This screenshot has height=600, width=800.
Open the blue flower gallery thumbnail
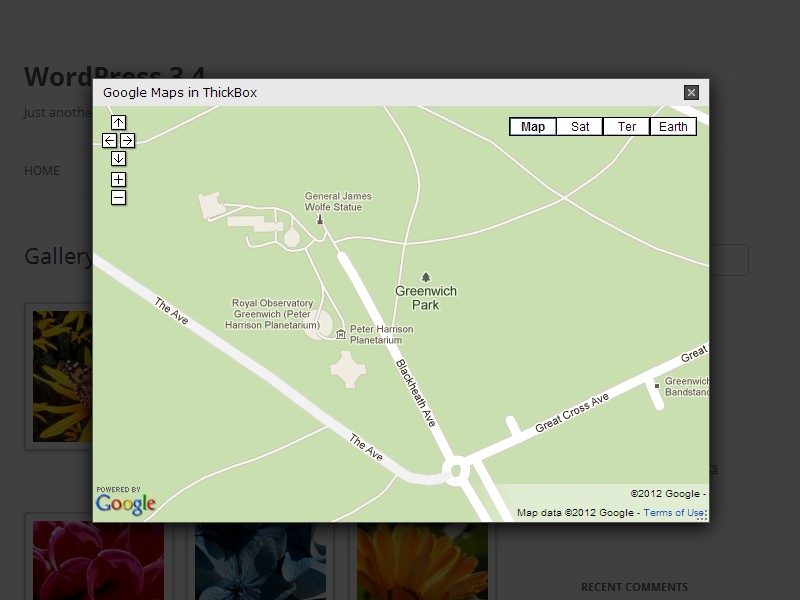pyautogui.click(x=260, y=561)
